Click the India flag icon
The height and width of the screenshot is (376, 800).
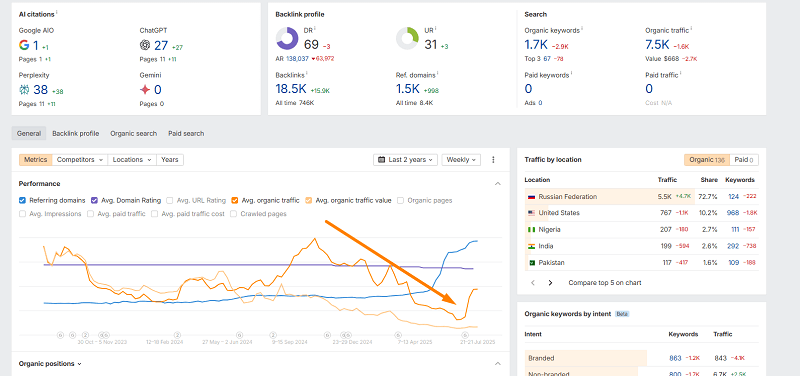click(x=531, y=246)
